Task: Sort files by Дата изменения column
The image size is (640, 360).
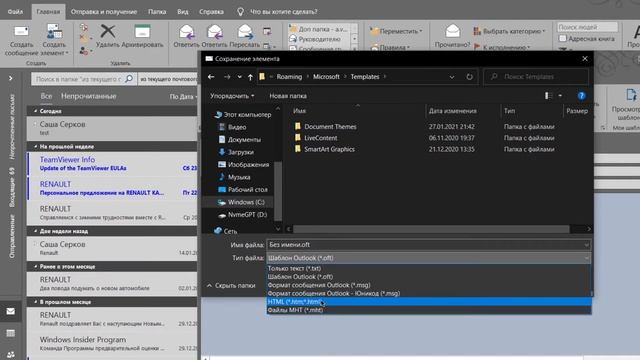Action: [x=452, y=111]
